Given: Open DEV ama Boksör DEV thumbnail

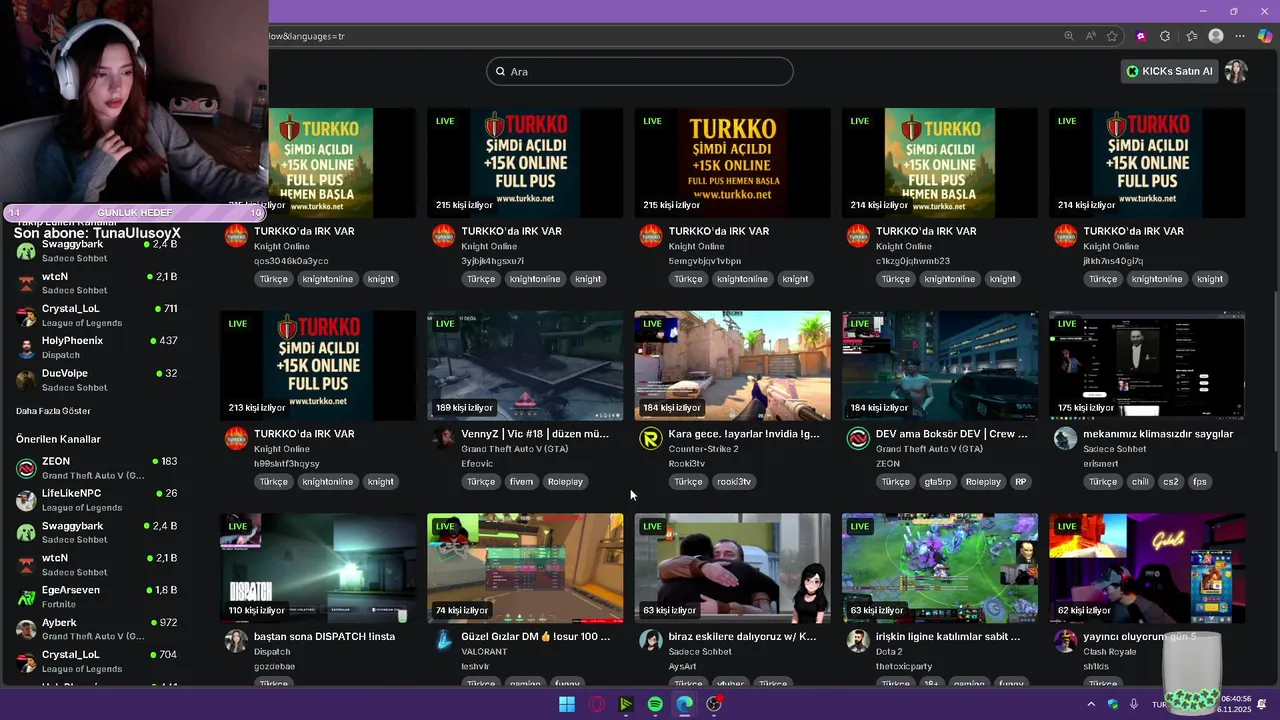Looking at the screenshot, I should click(940, 365).
